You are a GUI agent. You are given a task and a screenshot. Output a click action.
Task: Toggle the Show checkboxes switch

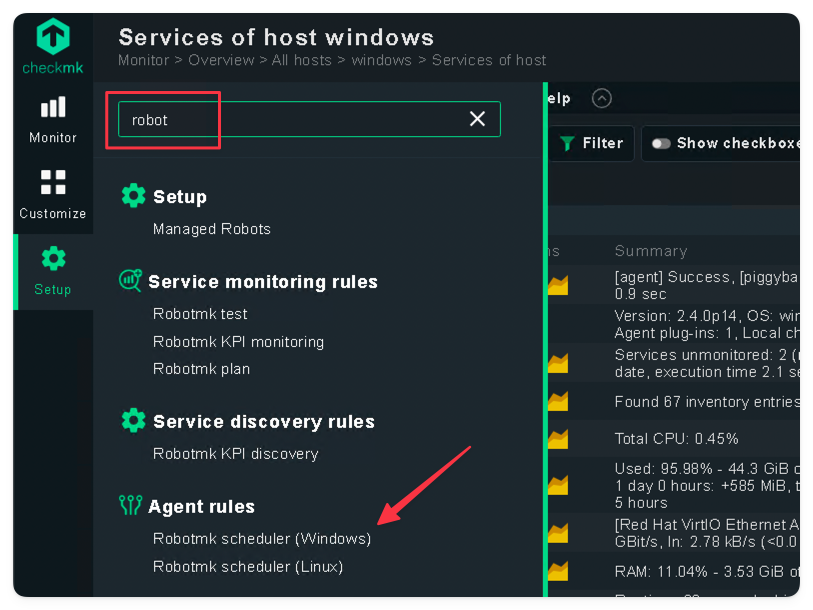tap(661, 143)
